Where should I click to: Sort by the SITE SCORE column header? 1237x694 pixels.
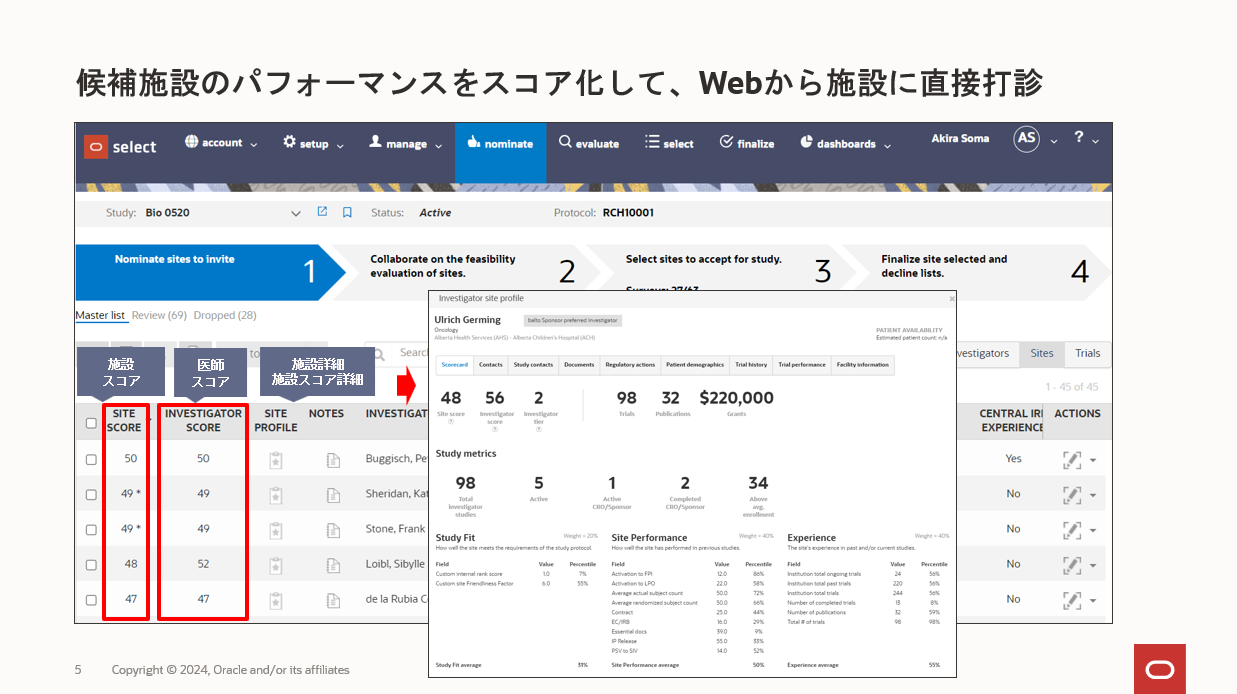[125, 420]
